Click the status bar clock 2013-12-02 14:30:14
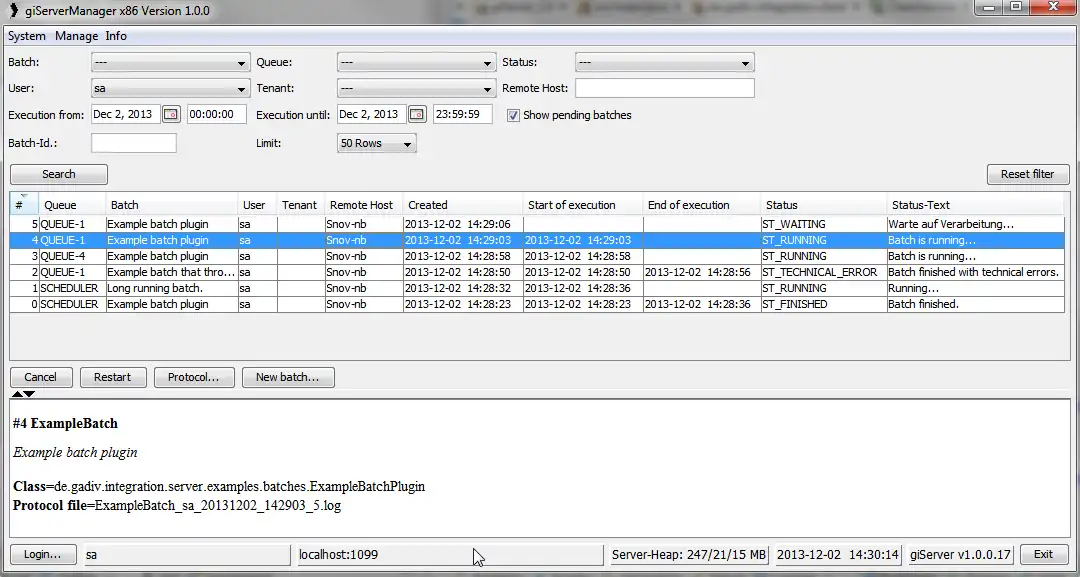The image size is (1080, 577). (x=838, y=554)
